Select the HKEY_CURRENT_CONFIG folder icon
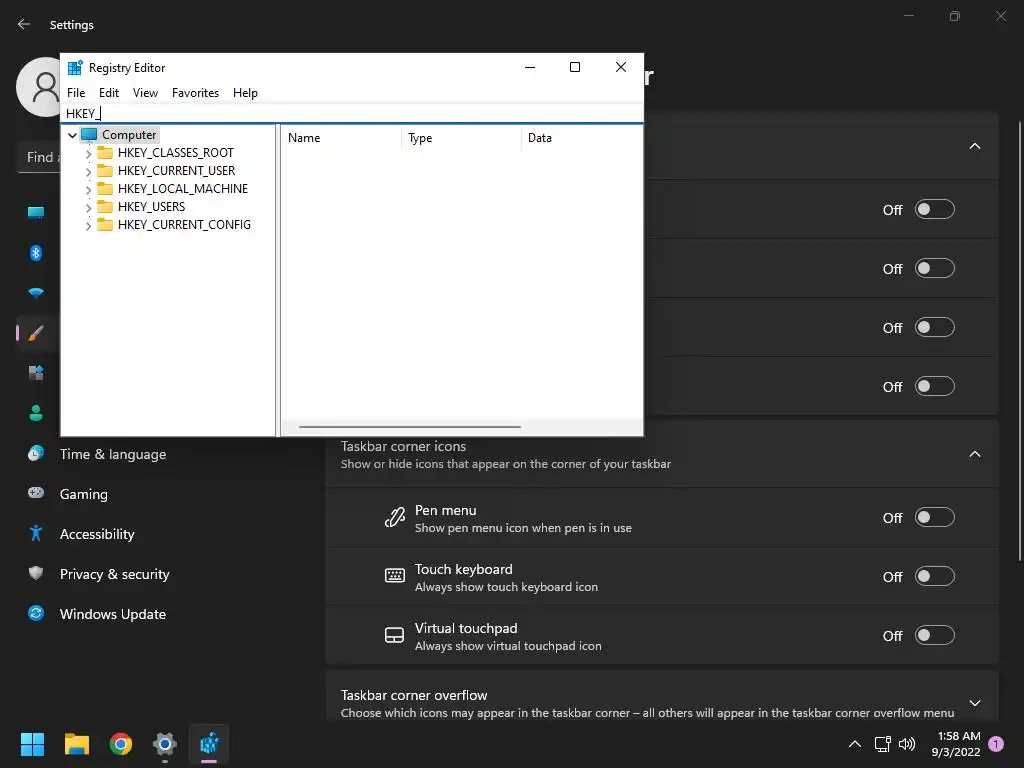 click(x=104, y=225)
